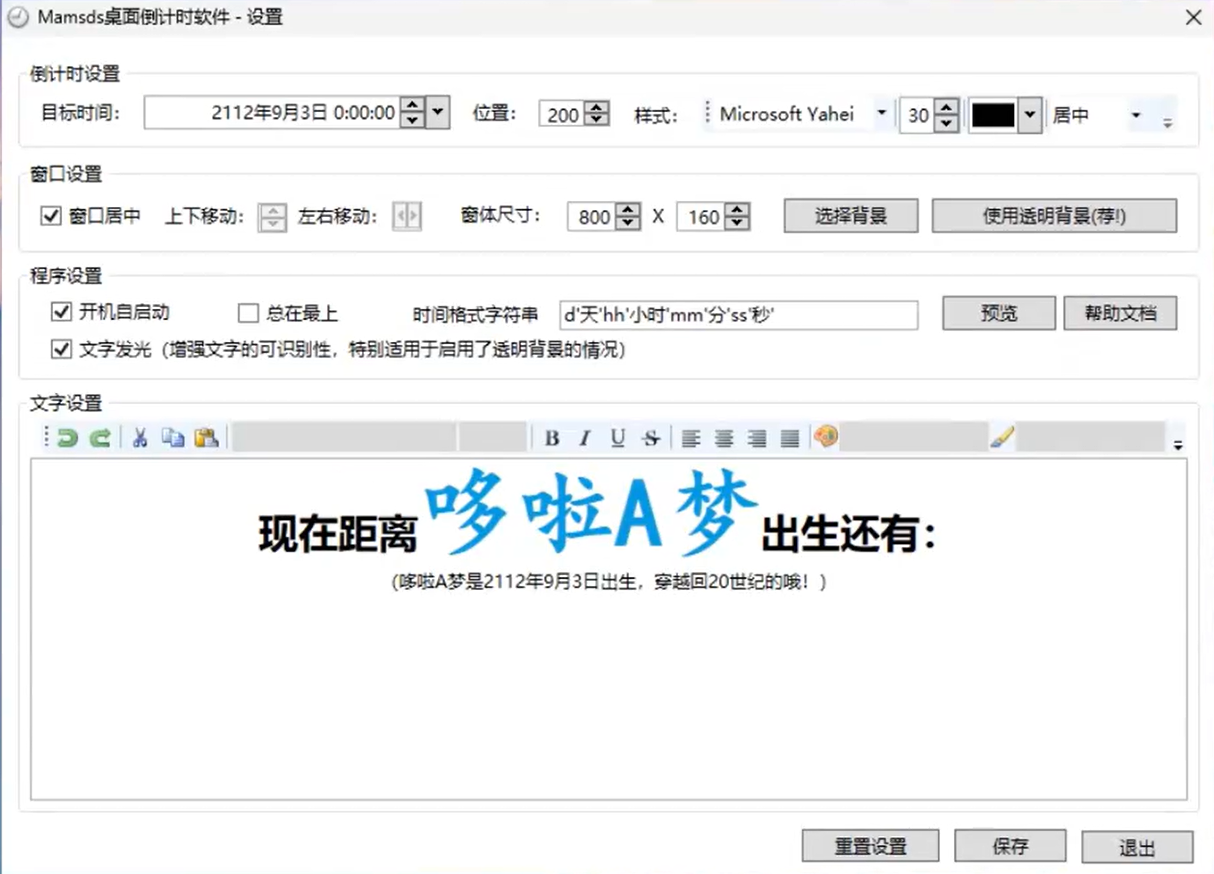This screenshot has height=874, width=1214.
Task: Enable the 总在最上 checkbox
Action: click(248, 314)
